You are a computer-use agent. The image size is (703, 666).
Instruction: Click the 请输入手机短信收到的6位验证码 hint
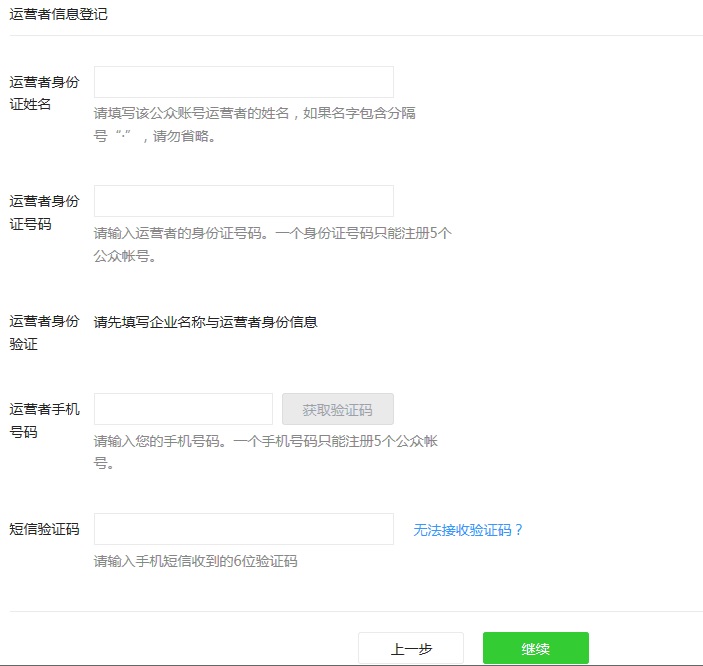[195, 561]
